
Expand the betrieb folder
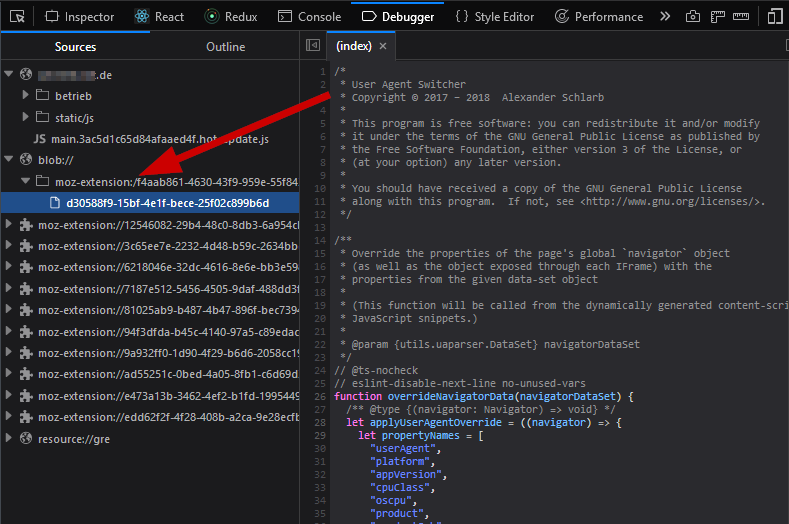click(x=25, y=95)
